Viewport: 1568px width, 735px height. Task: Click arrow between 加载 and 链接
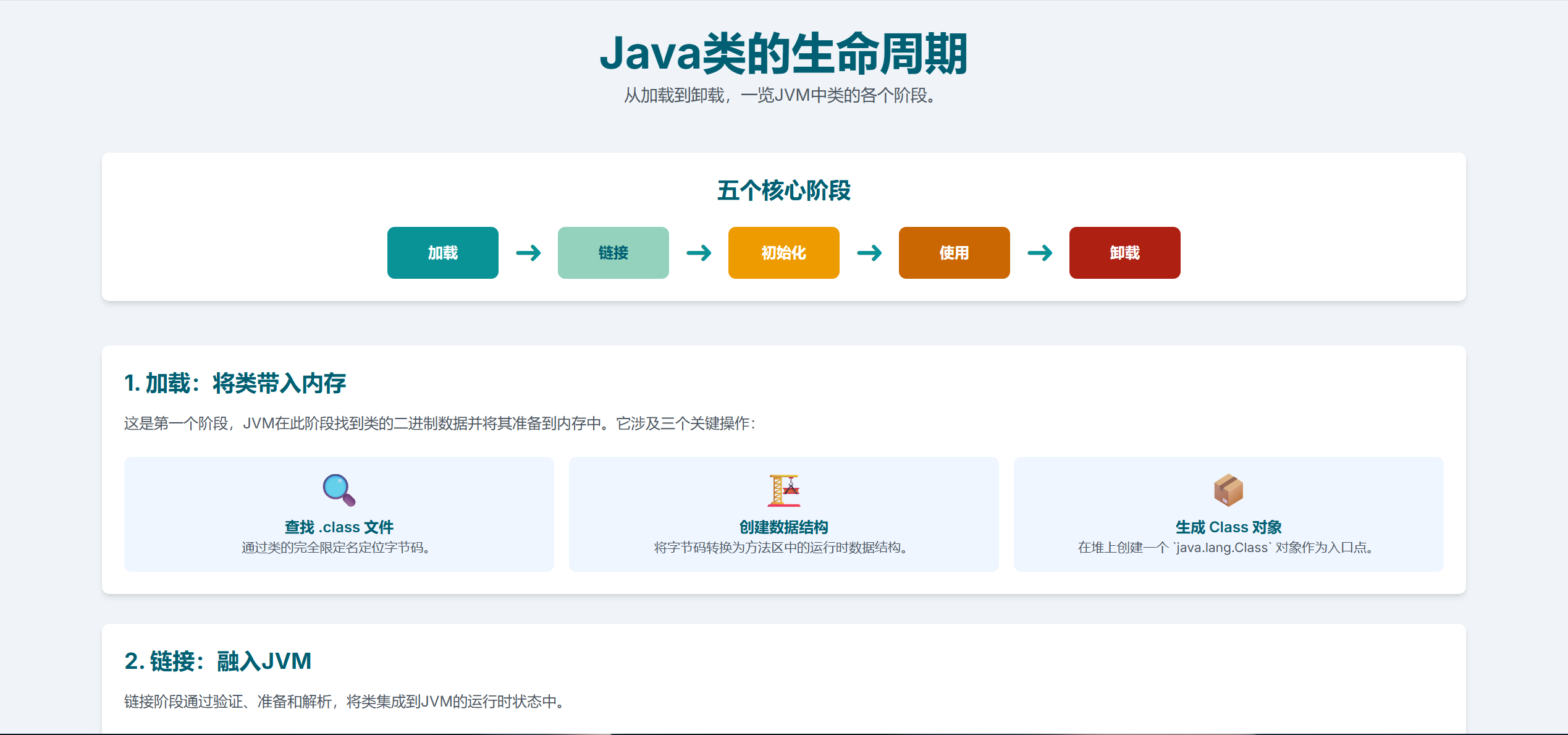point(528,253)
